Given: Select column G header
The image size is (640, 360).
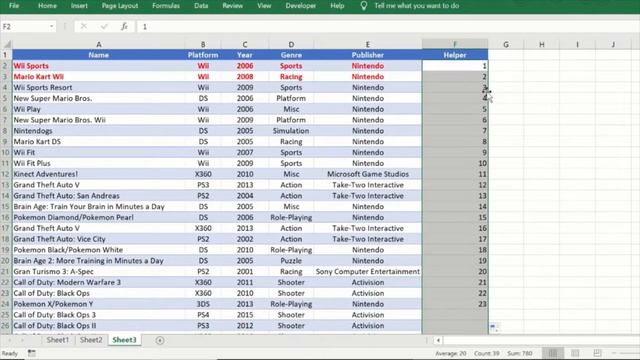Looking at the screenshot, I should (x=506, y=44).
